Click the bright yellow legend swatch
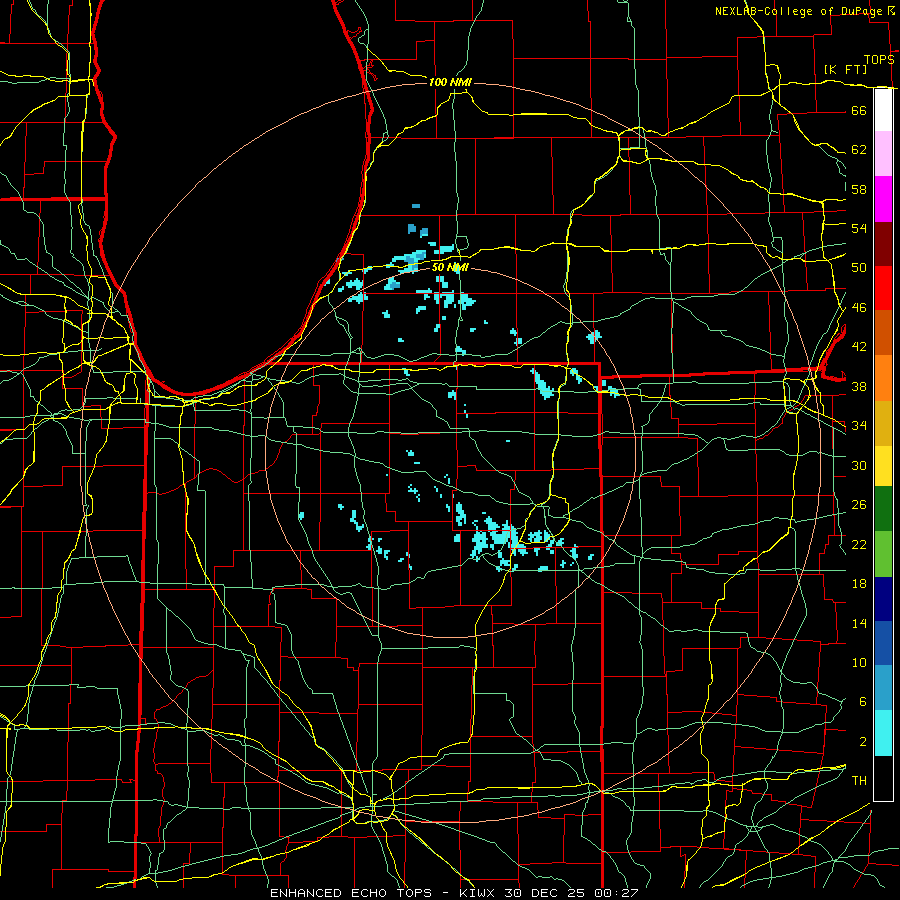Screen dimensions: 900x900 (883, 466)
